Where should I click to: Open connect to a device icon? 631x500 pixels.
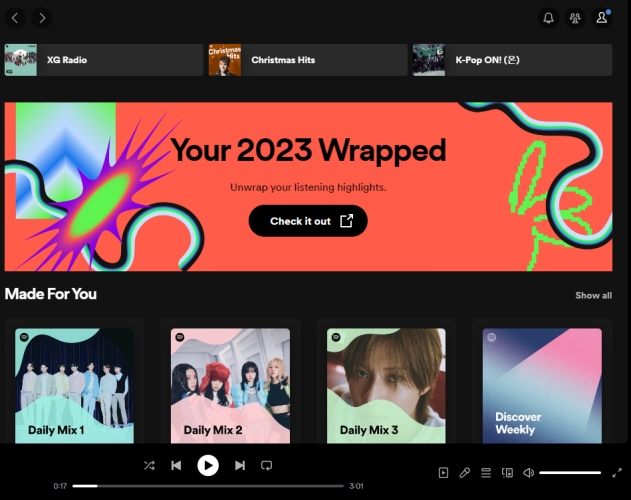point(507,473)
